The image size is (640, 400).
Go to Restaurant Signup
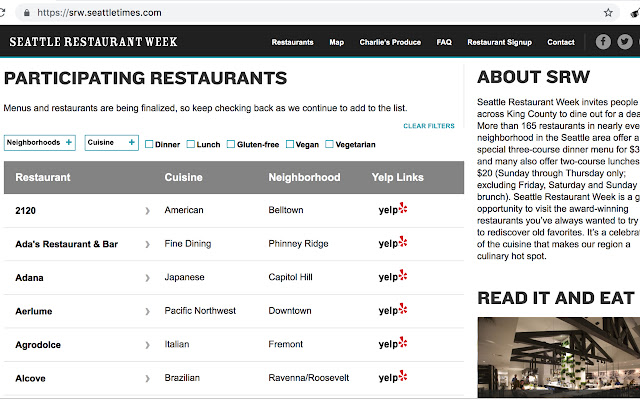(x=500, y=42)
